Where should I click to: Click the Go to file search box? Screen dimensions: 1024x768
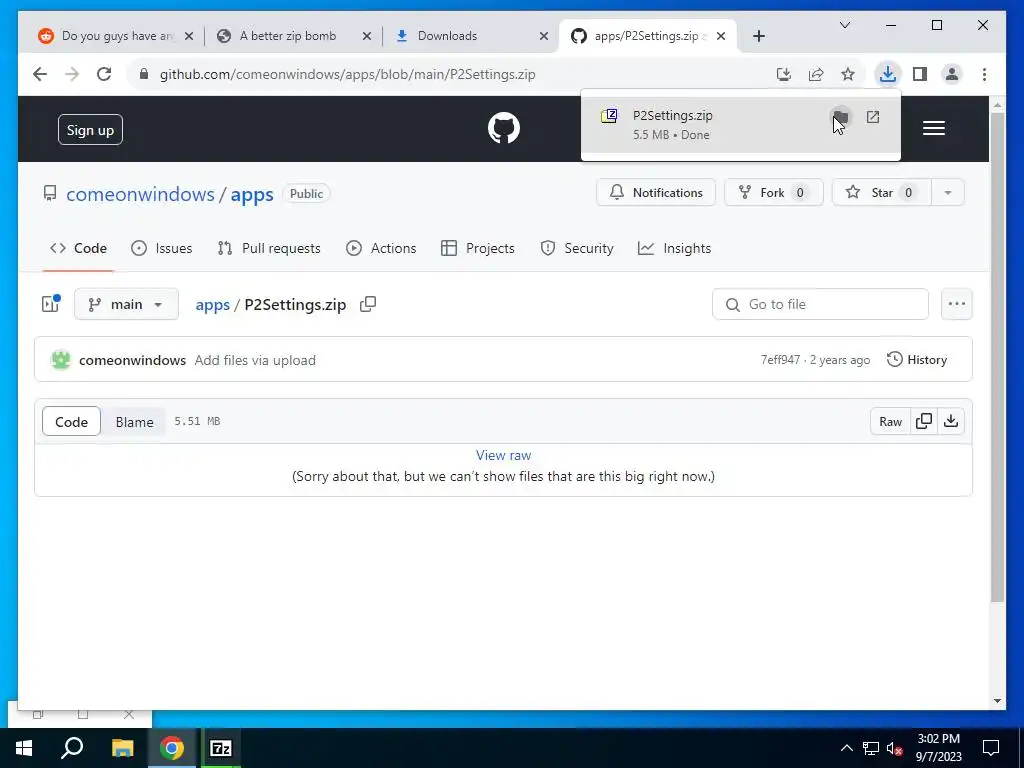click(820, 304)
